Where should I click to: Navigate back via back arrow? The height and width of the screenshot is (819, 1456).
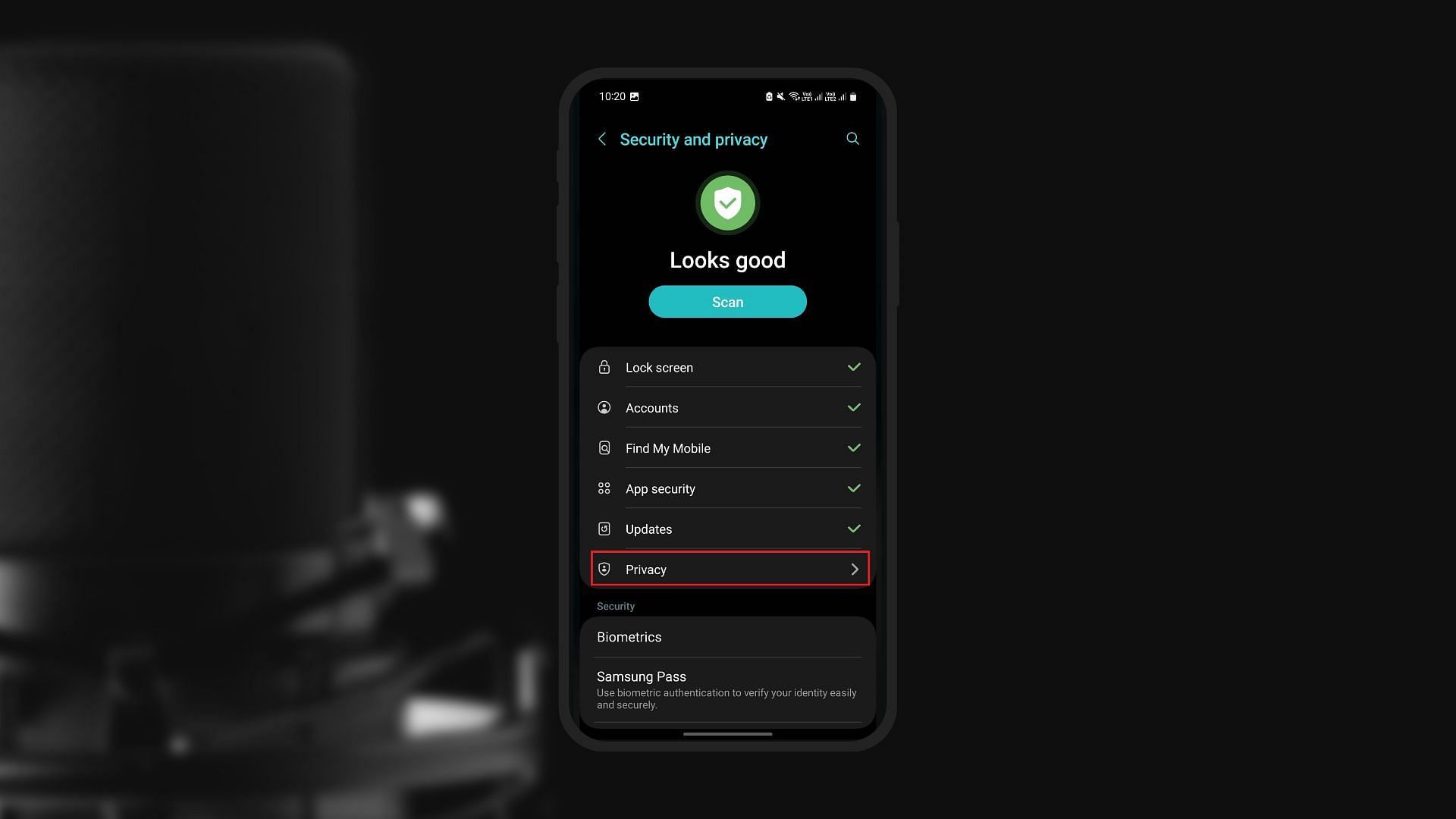tap(601, 139)
